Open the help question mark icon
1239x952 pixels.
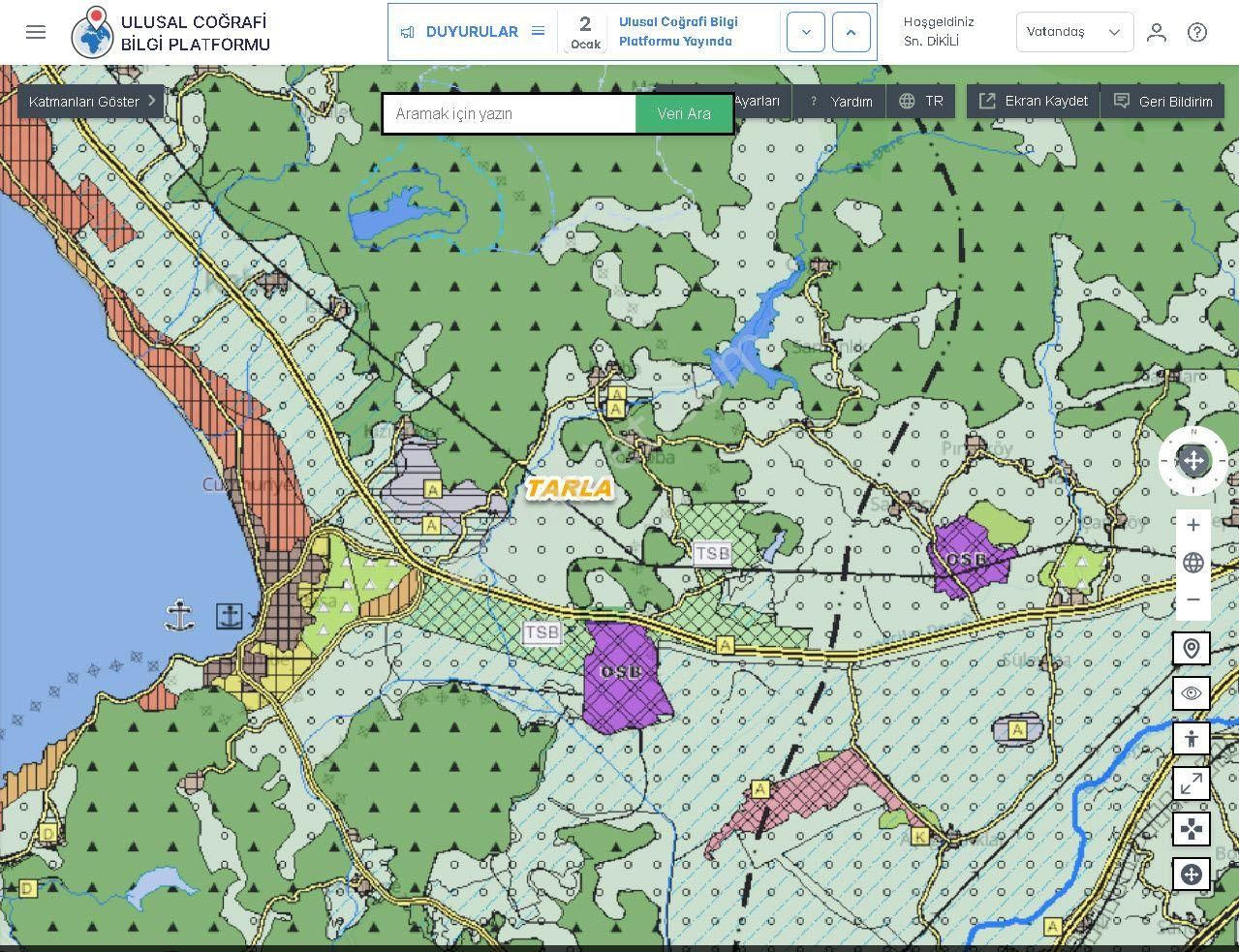[x=1197, y=32]
